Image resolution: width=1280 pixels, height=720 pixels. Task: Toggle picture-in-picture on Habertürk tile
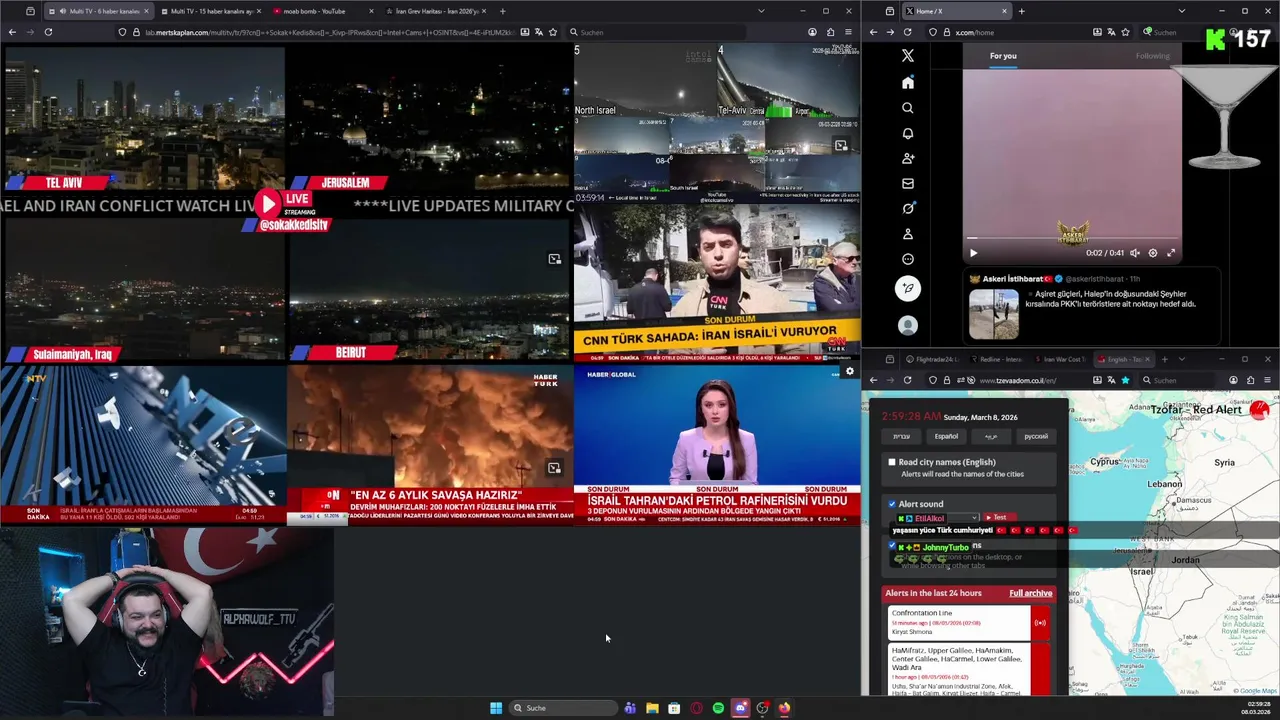coord(554,467)
